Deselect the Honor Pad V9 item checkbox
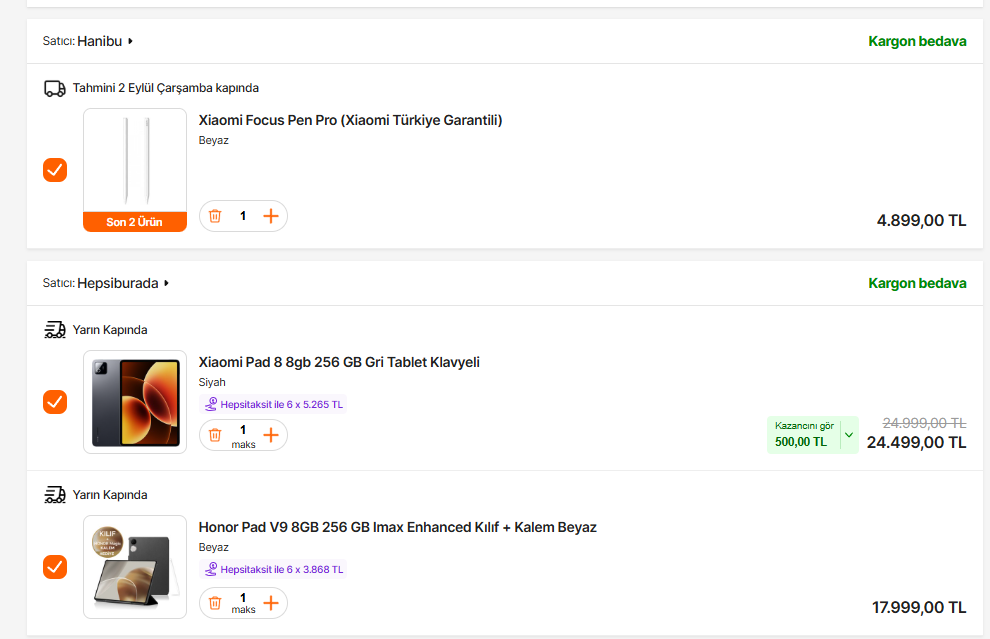 [x=55, y=566]
